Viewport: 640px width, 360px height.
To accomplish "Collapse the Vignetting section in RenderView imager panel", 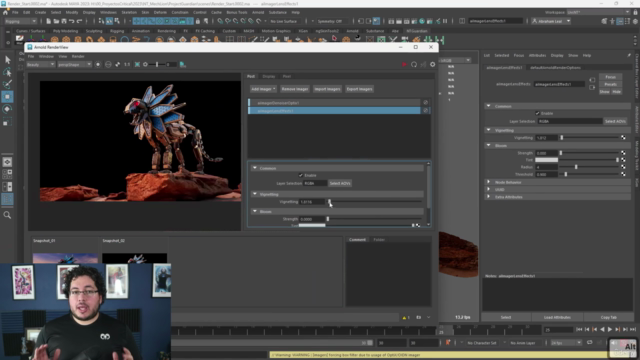I will (255, 194).
